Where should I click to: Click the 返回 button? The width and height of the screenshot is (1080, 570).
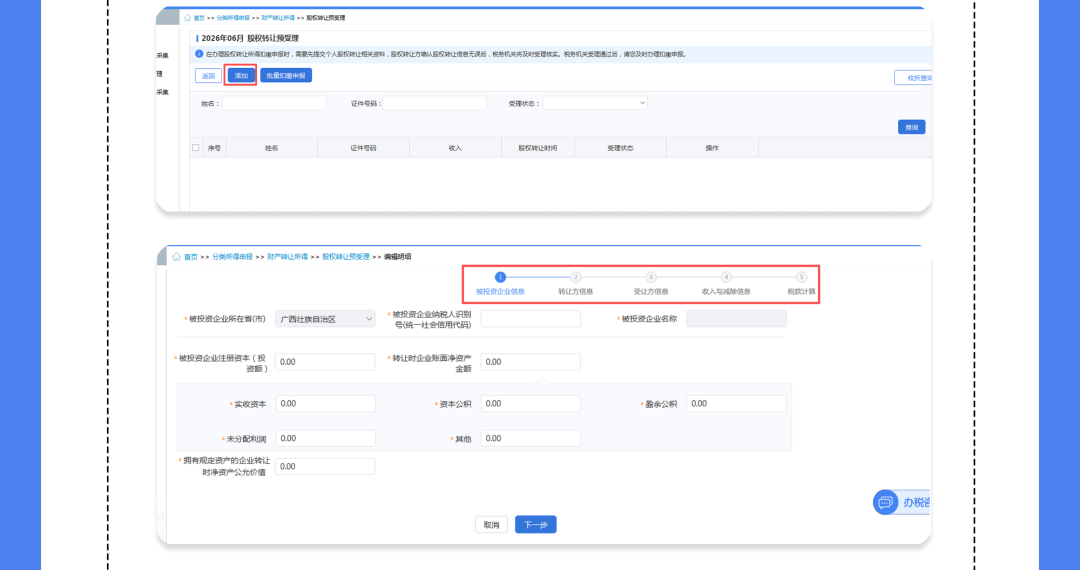(208, 76)
